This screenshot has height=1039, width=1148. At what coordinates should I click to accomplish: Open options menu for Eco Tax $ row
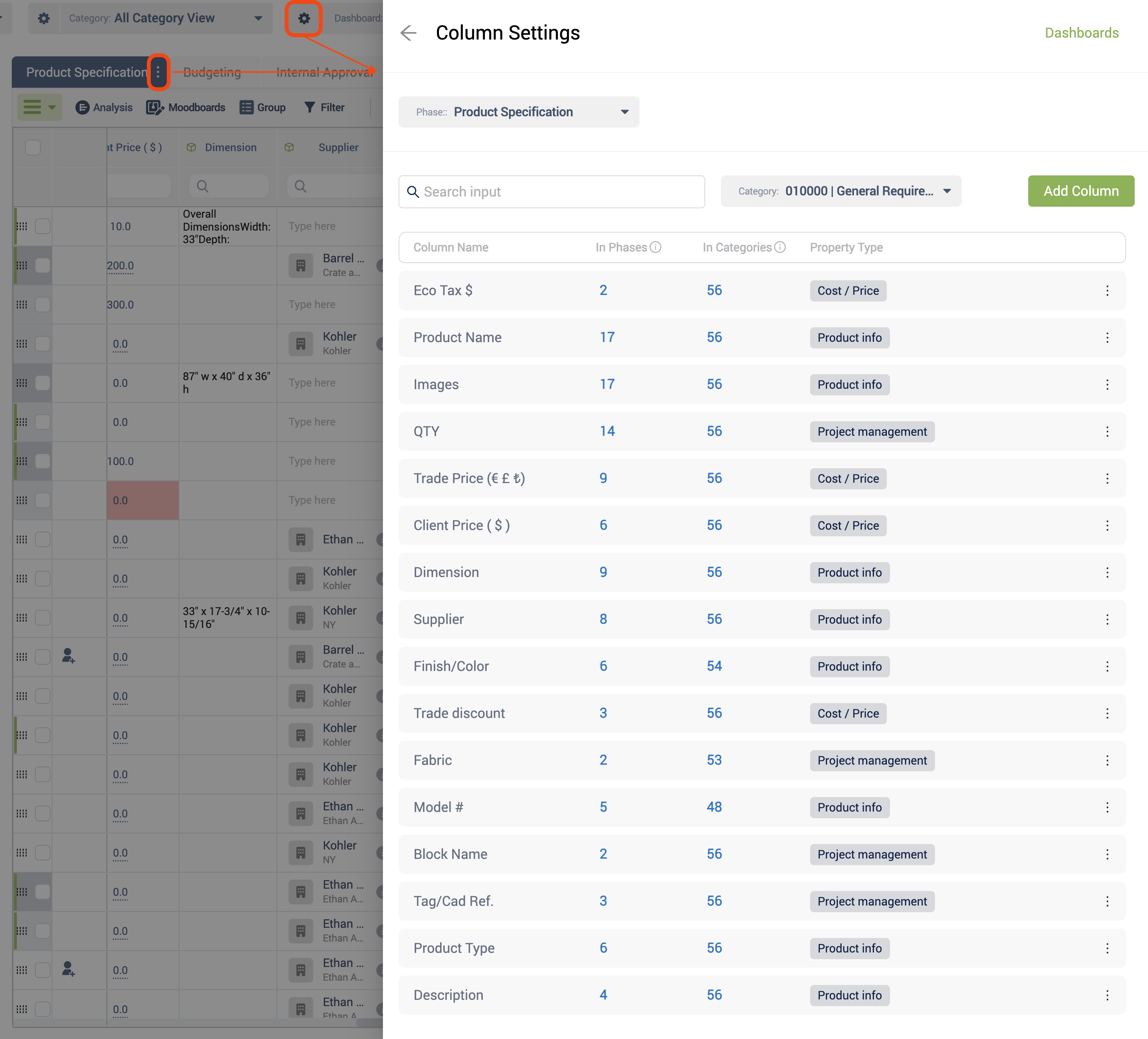coord(1107,291)
